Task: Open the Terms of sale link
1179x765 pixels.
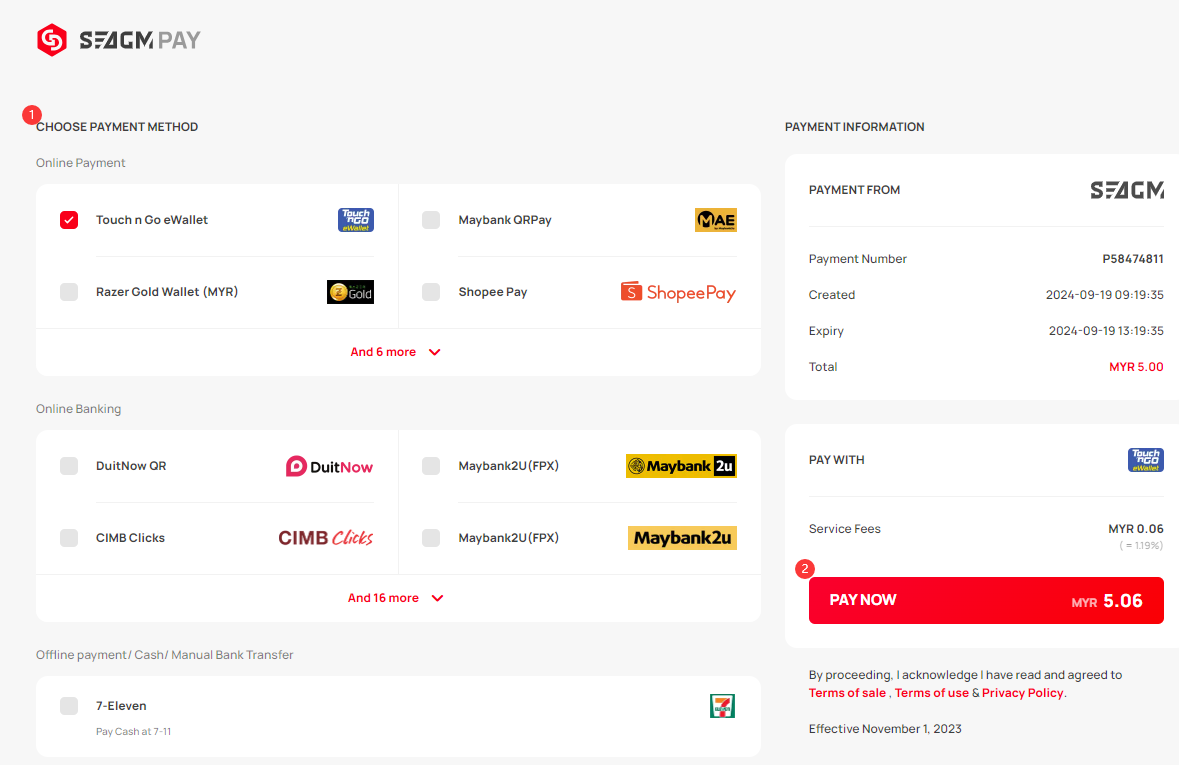Action: pos(847,693)
